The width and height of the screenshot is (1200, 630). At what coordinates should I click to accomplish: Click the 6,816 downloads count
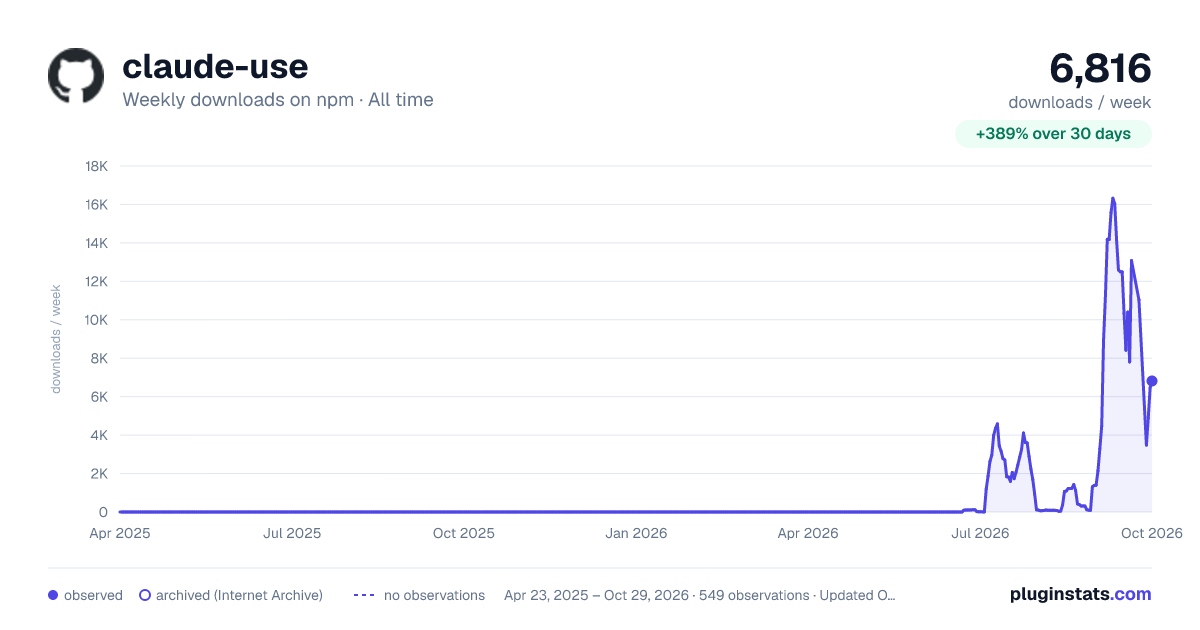1100,68
